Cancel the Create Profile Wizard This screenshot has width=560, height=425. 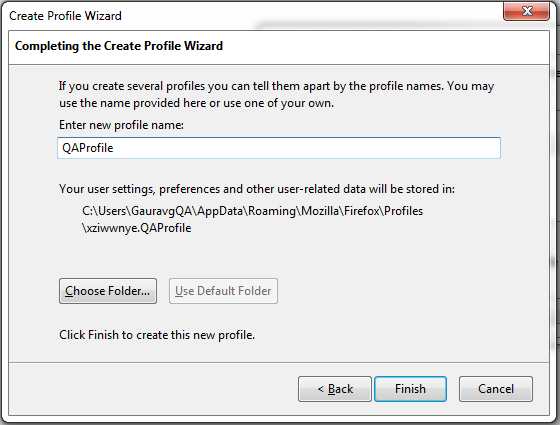(x=496, y=389)
